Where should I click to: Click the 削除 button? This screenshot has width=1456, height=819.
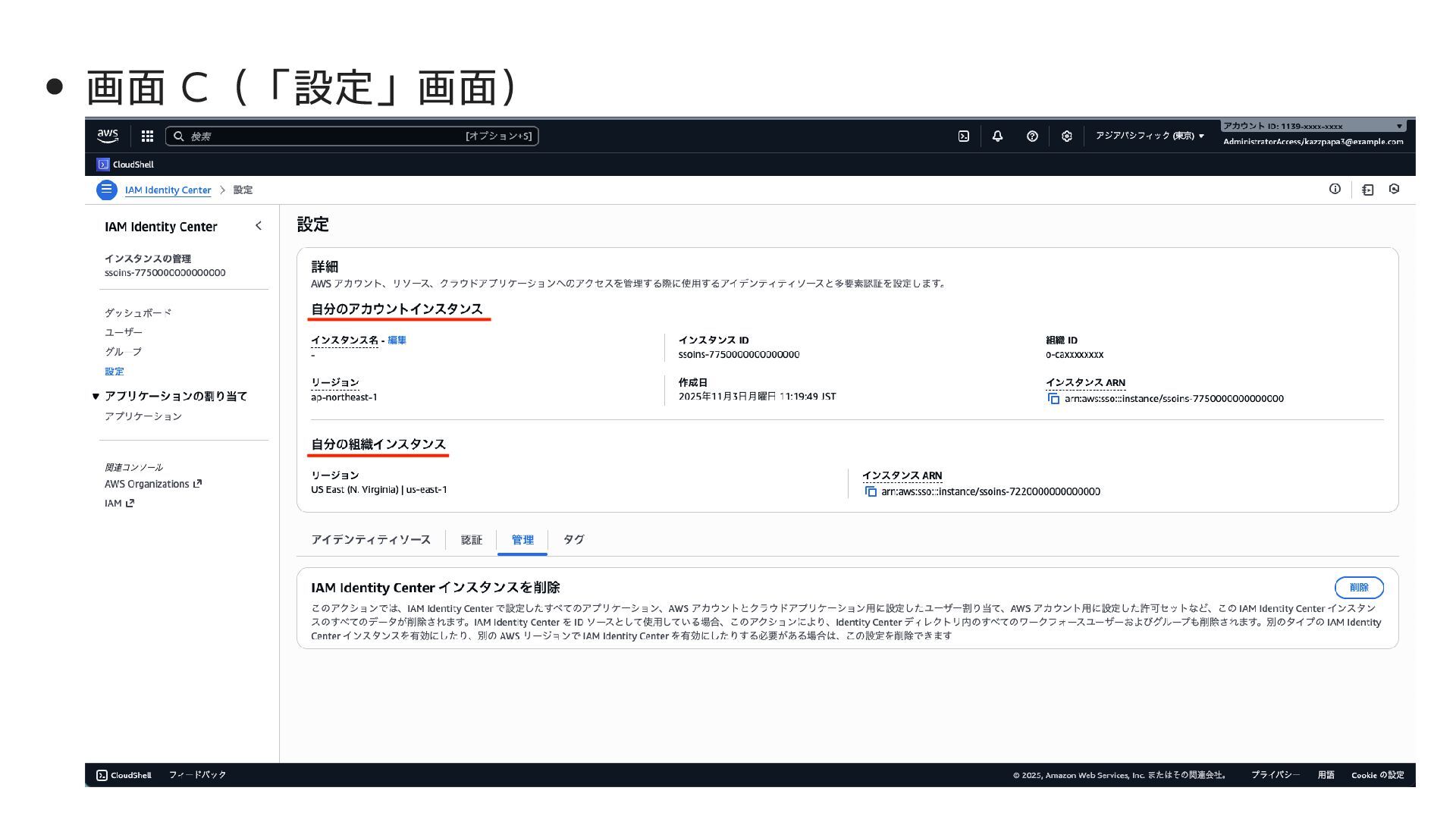click(1358, 588)
